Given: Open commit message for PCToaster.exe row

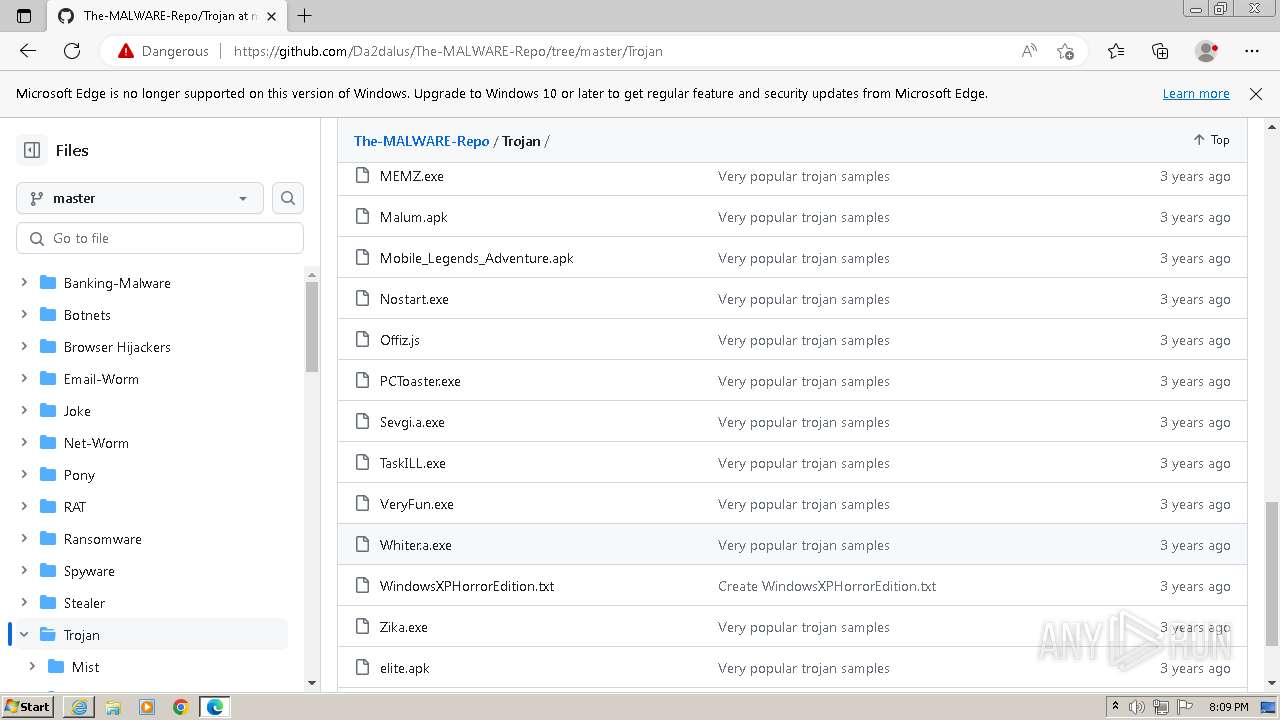Looking at the screenshot, I should pos(803,381).
